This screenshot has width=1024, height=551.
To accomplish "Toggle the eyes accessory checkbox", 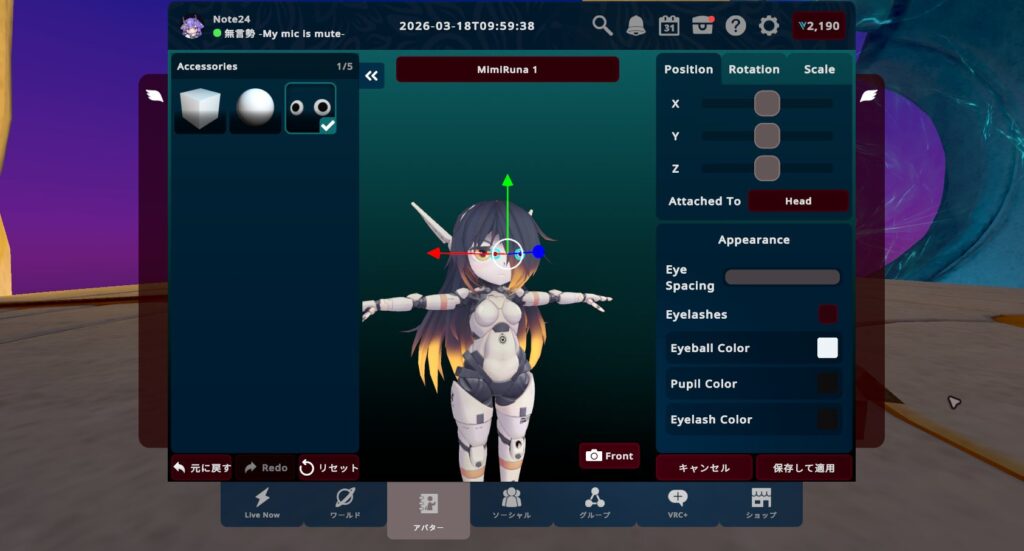I will click(327, 125).
